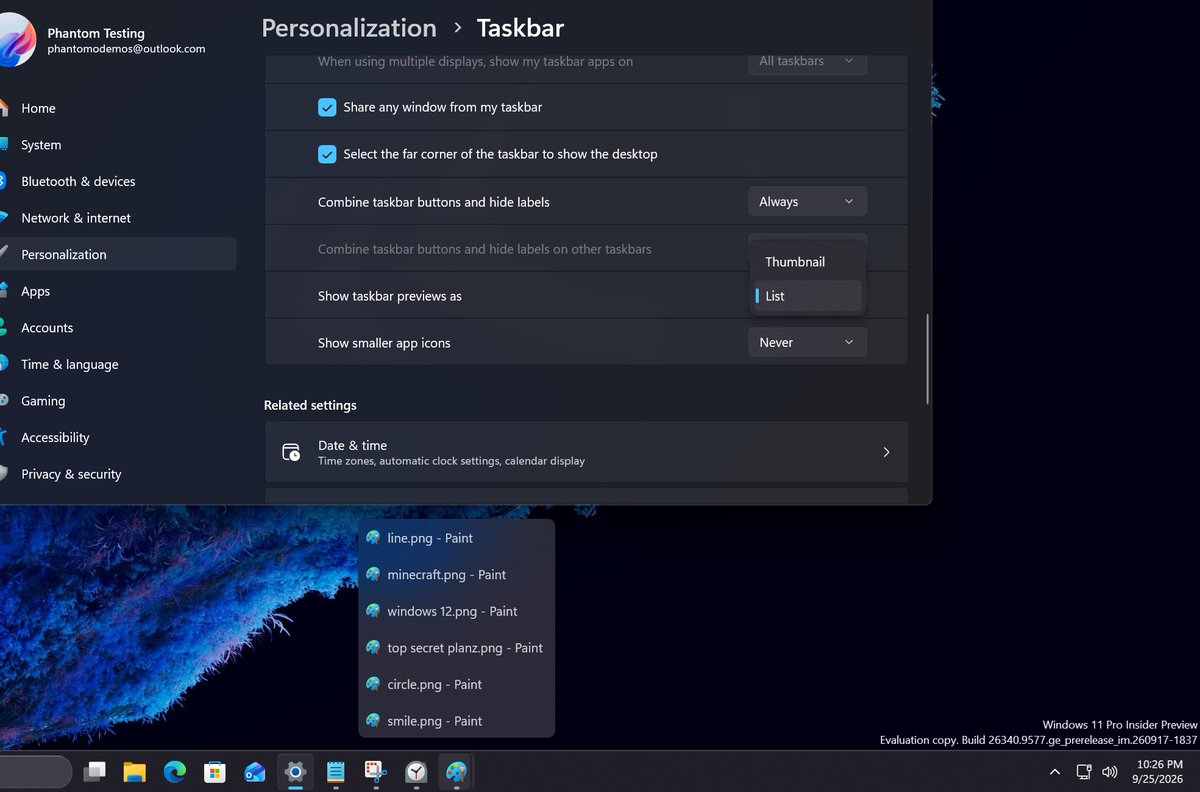Viewport: 1200px width, 792px height.
Task: Open Apps settings category
Action: [118, 291]
